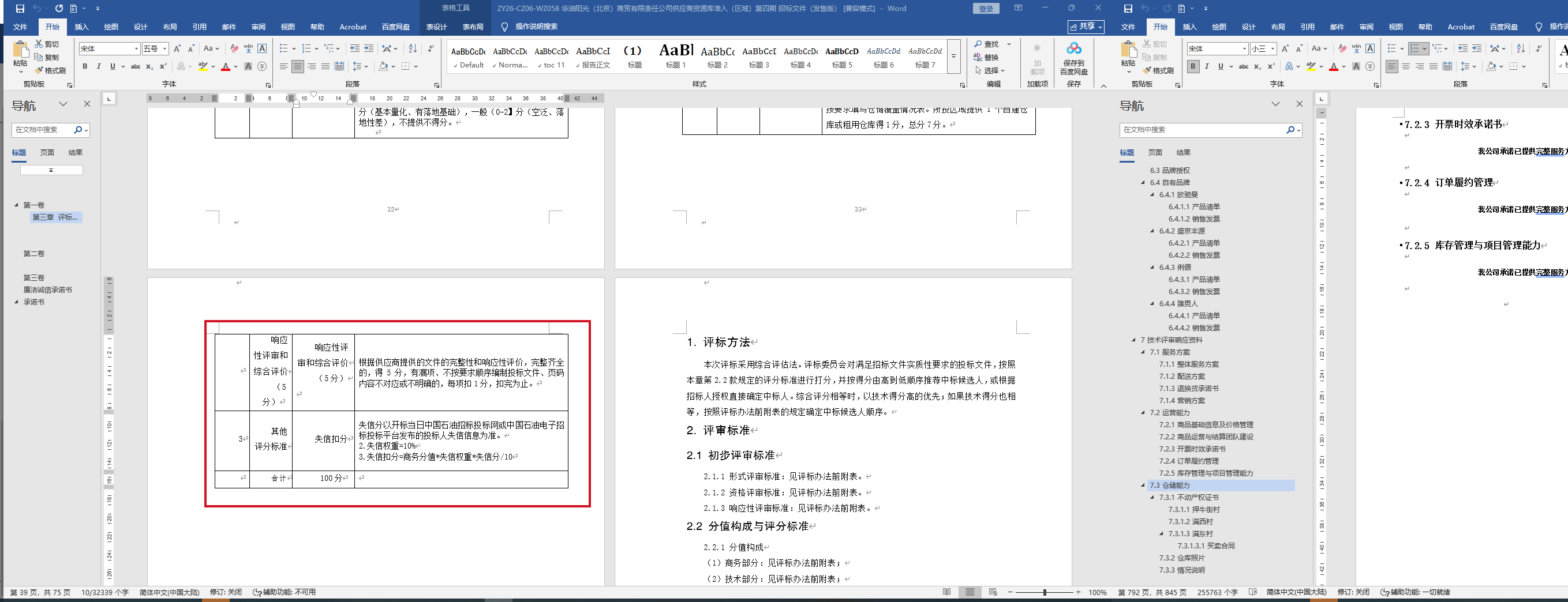Switch to the 页面 tab in the left navigation pane
The width and height of the screenshot is (1568, 602).
[47, 153]
